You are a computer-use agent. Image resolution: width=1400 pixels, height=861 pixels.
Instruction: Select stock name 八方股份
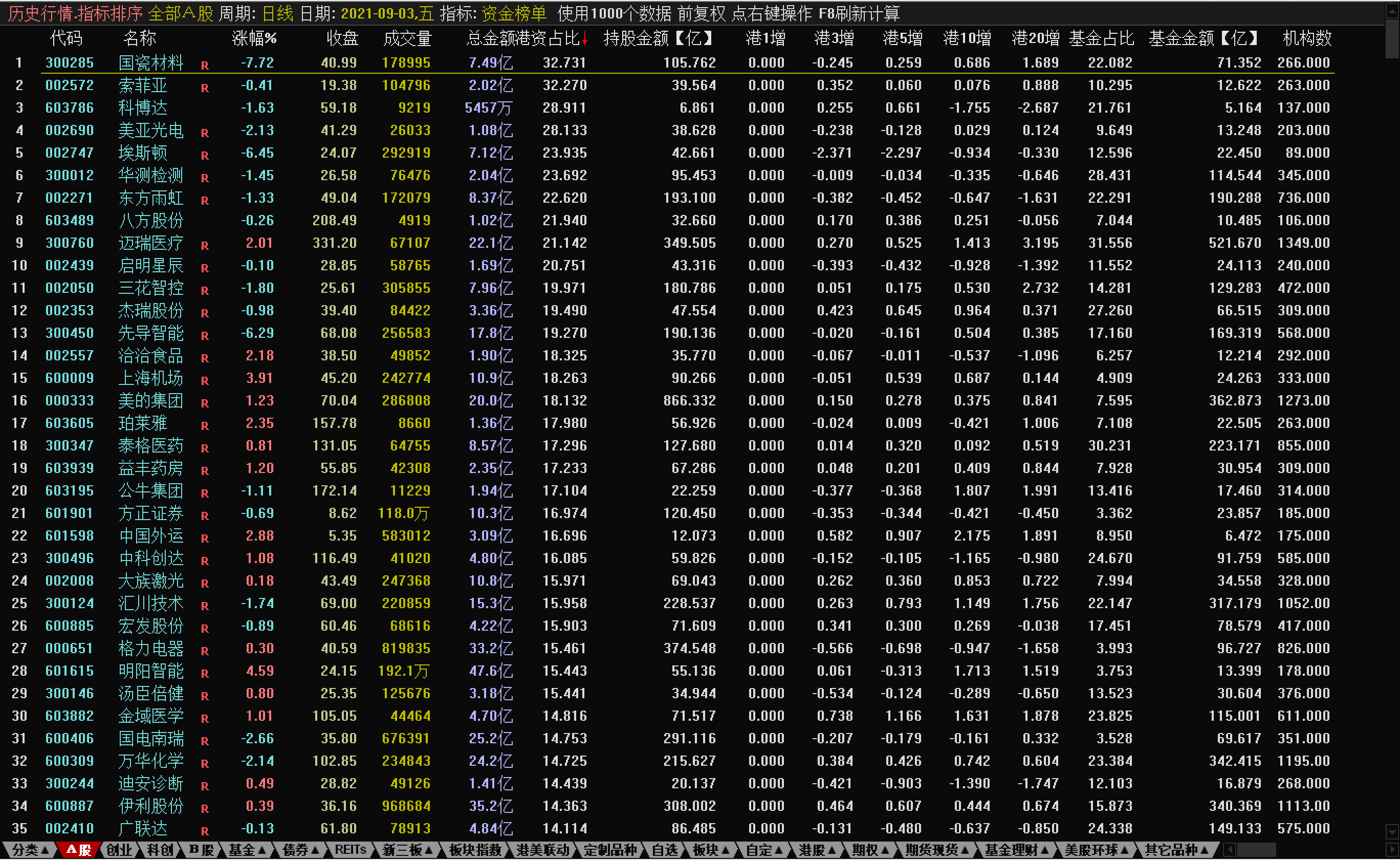click(151, 221)
